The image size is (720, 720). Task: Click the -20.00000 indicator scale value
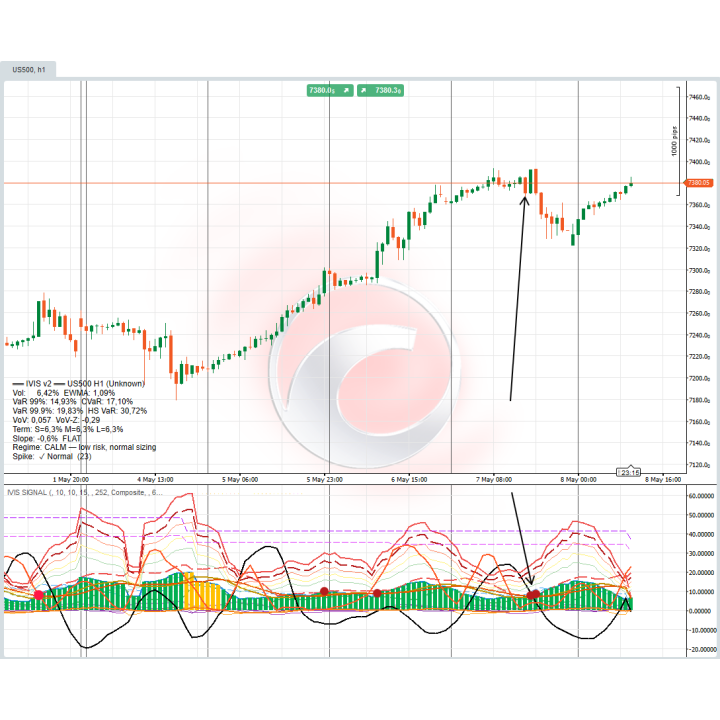pyautogui.click(x=701, y=649)
